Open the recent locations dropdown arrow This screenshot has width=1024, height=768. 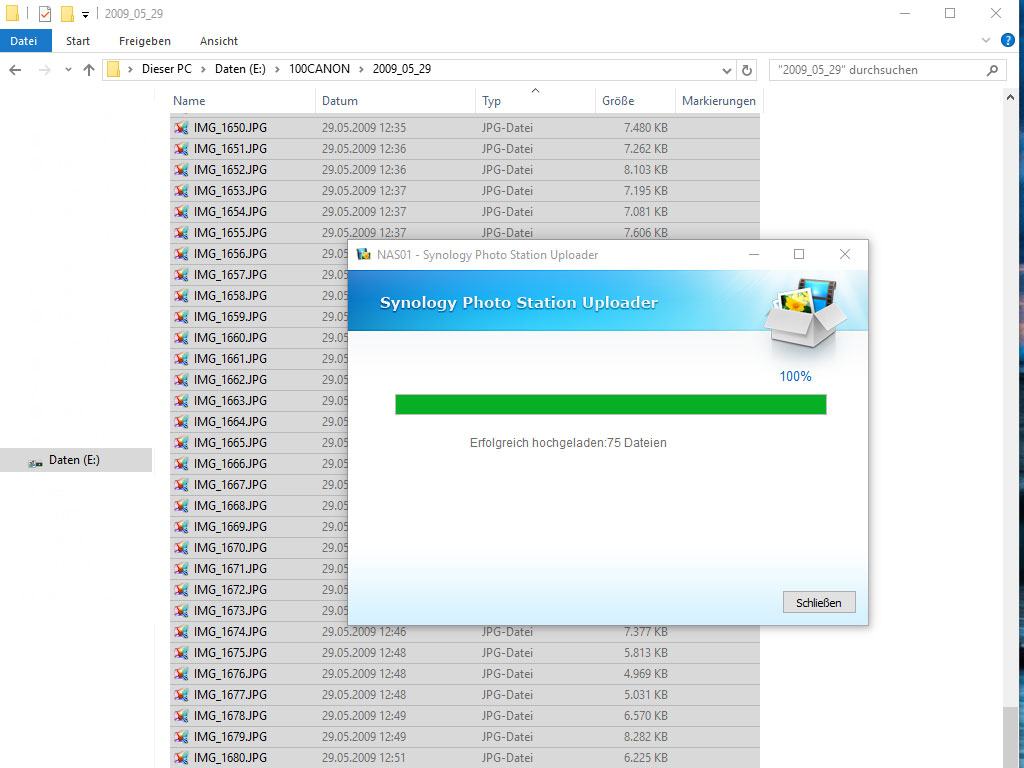click(x=68, y=70)
